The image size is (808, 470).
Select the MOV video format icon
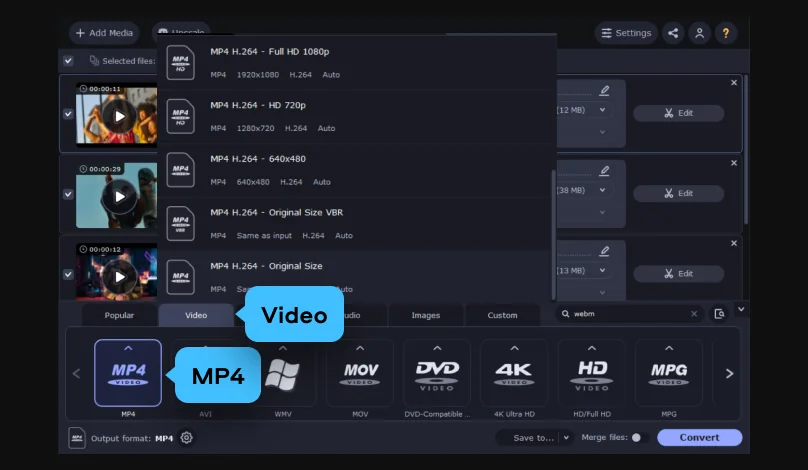click(360, 373)
